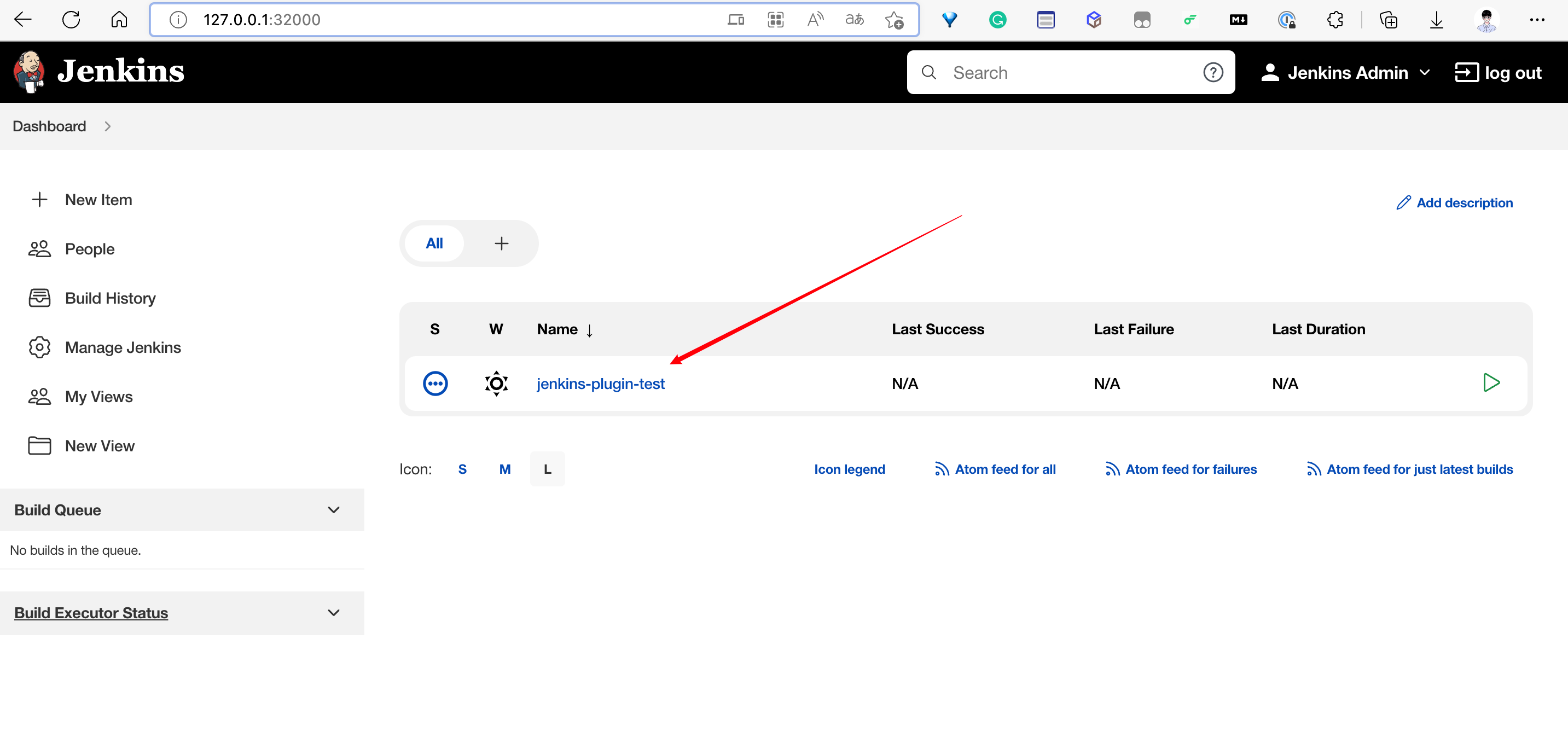1568x755 pixels.
Task: Collapse the Build Queue panel
Action: (x=334, y=510)
